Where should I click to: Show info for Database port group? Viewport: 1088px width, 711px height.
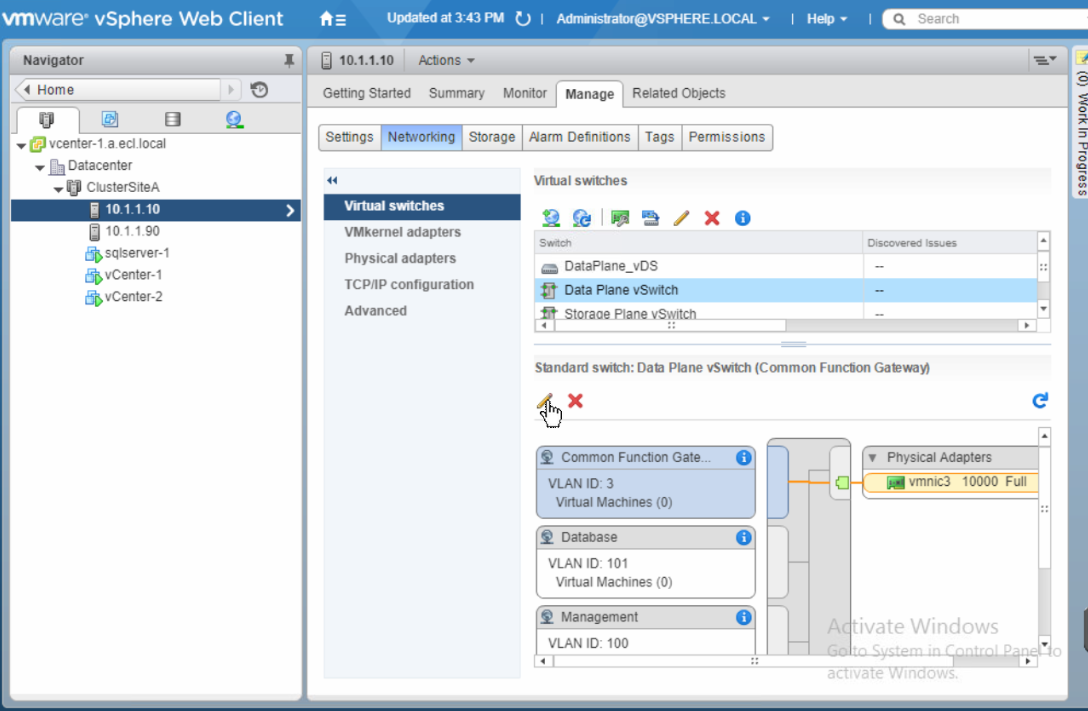click(x=743, y=538)
